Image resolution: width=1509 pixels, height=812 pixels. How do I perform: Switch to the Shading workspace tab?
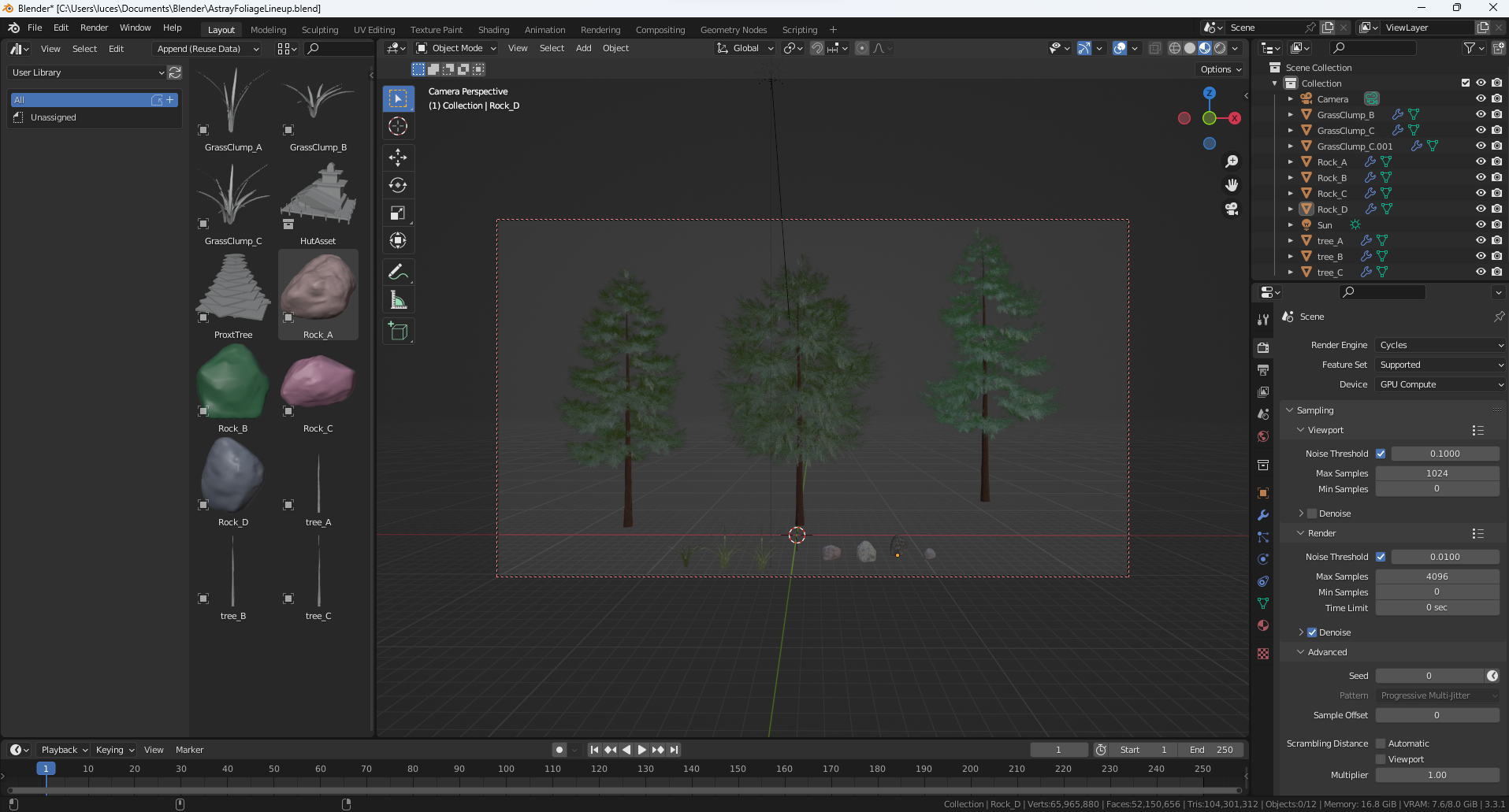[493, 30]
